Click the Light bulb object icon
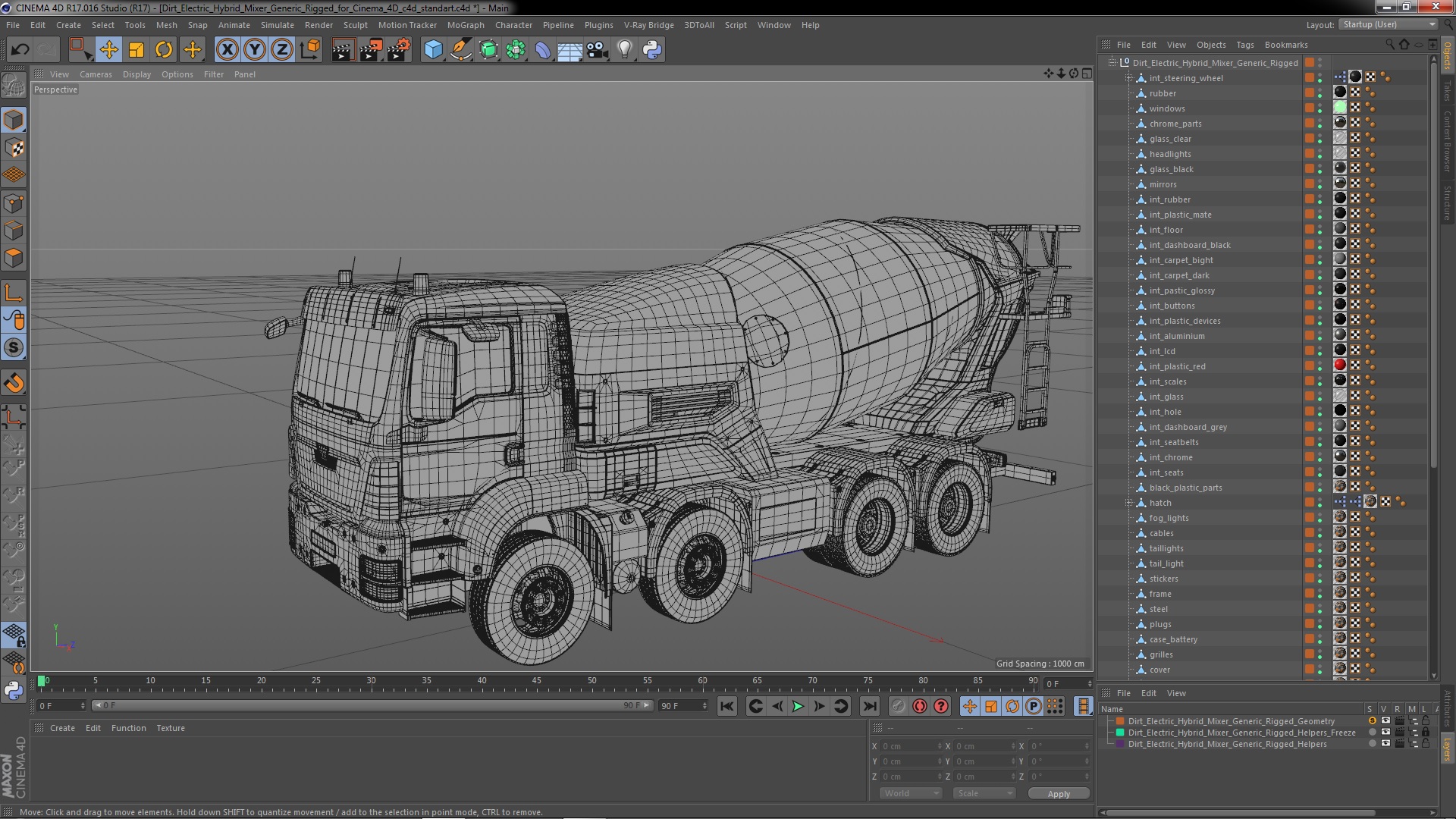Screen dimensions: 1456x819 coord(624,50)
